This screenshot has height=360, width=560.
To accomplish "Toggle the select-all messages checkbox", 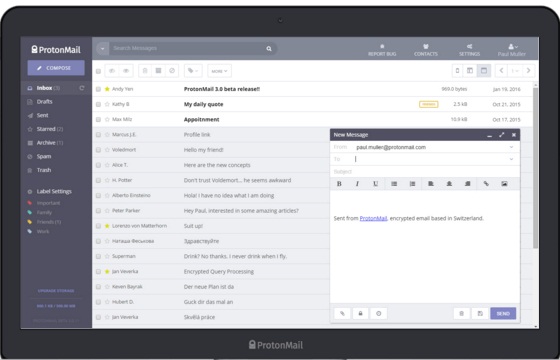I will pos(98,71).
